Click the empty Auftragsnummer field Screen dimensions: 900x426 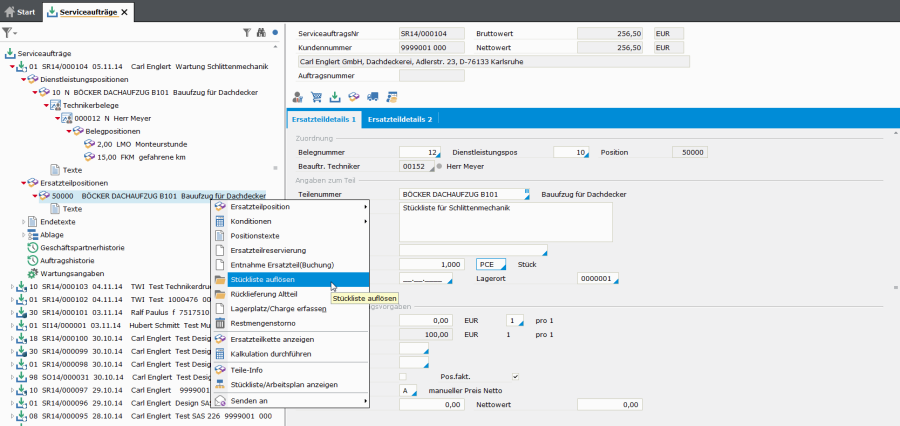(x=432, y=75)
